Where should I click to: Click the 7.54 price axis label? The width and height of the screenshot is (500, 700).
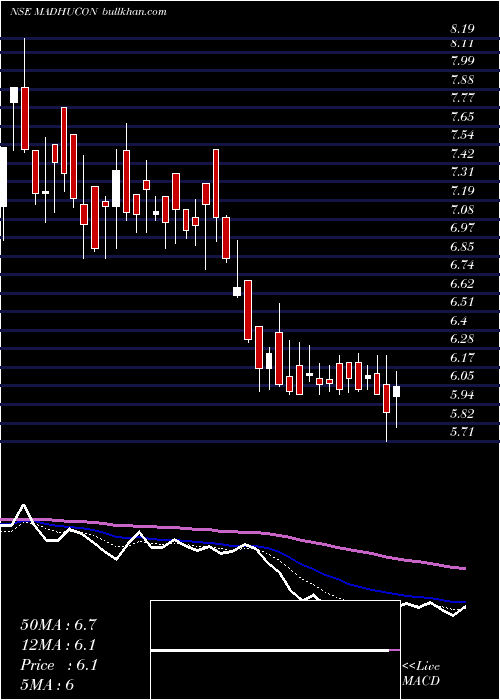tap(462, 135)
